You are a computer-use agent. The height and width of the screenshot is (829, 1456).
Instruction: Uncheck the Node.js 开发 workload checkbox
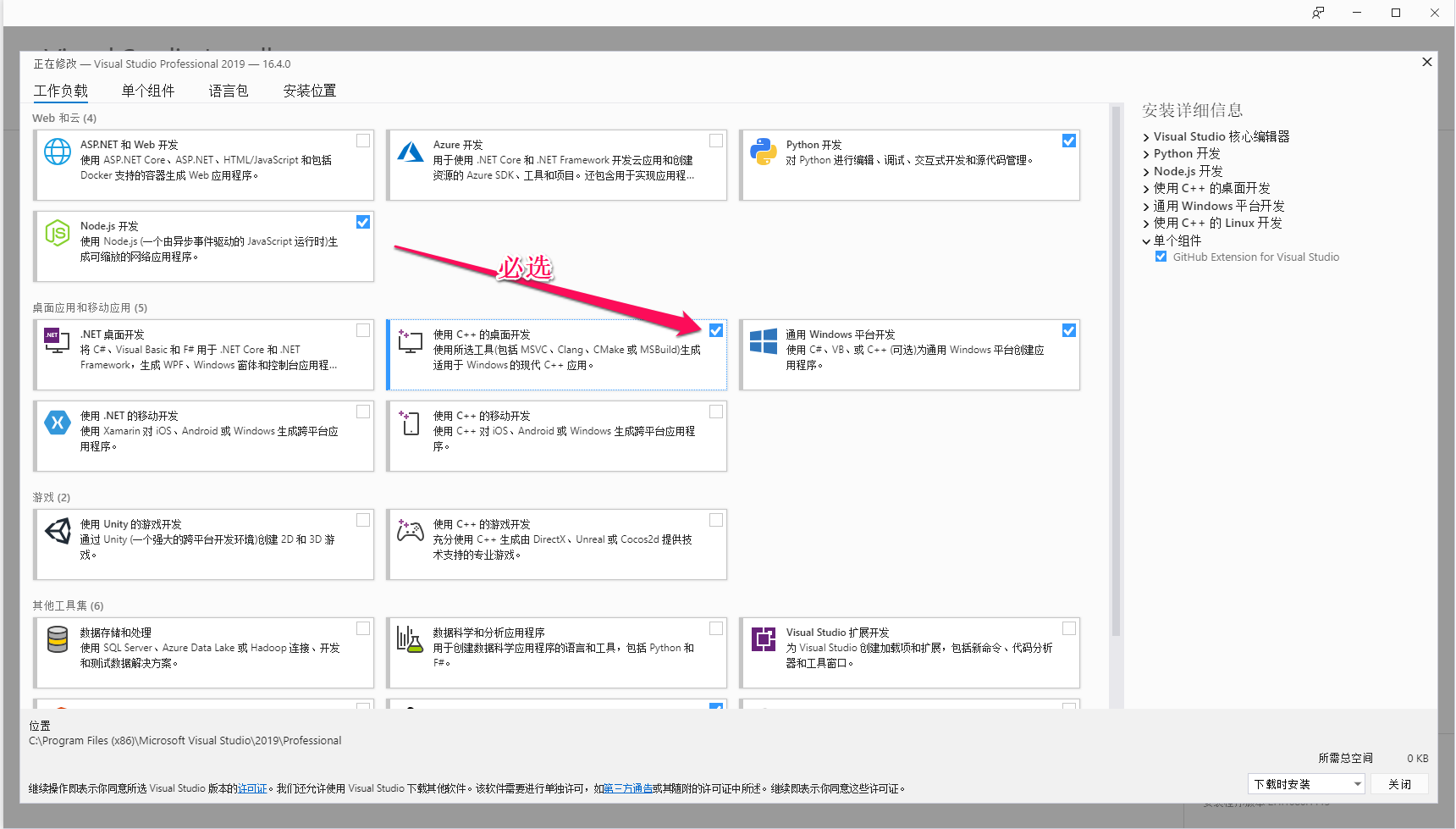pos(363,222)
